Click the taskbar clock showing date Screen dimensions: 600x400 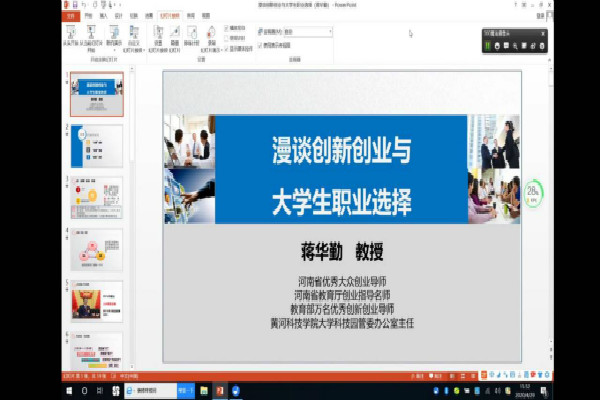click(525, 391)
